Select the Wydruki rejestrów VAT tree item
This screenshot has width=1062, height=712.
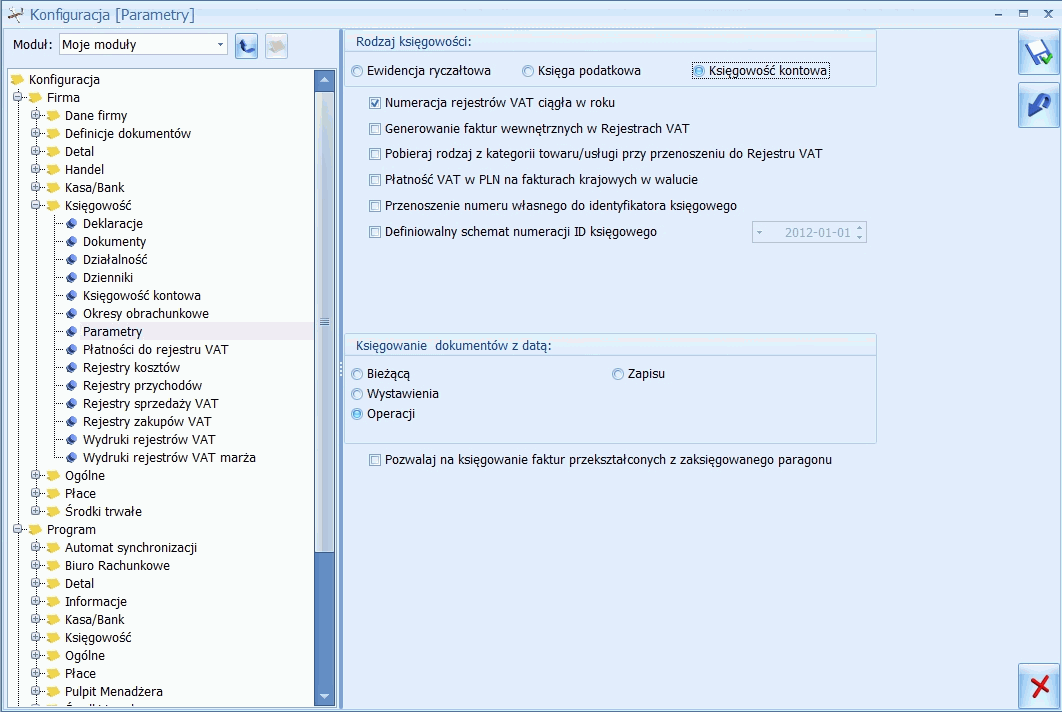pyautogui.click(x=149, y=440)
